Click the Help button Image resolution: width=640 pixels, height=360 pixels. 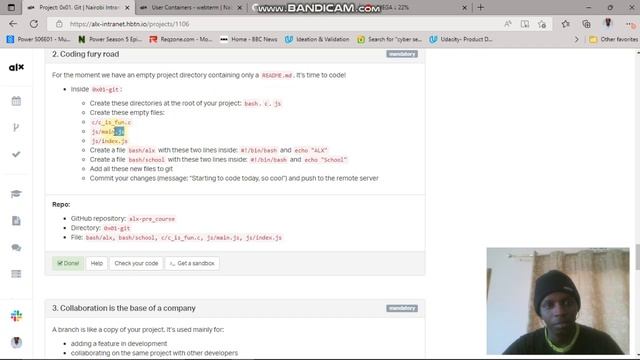[97, 263]
